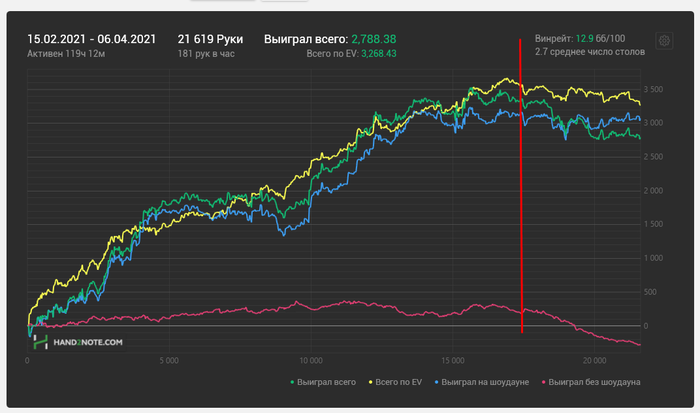Click the 'Выиграл всего:' heading label
The image size is (700, 413).
coord(306,39)
